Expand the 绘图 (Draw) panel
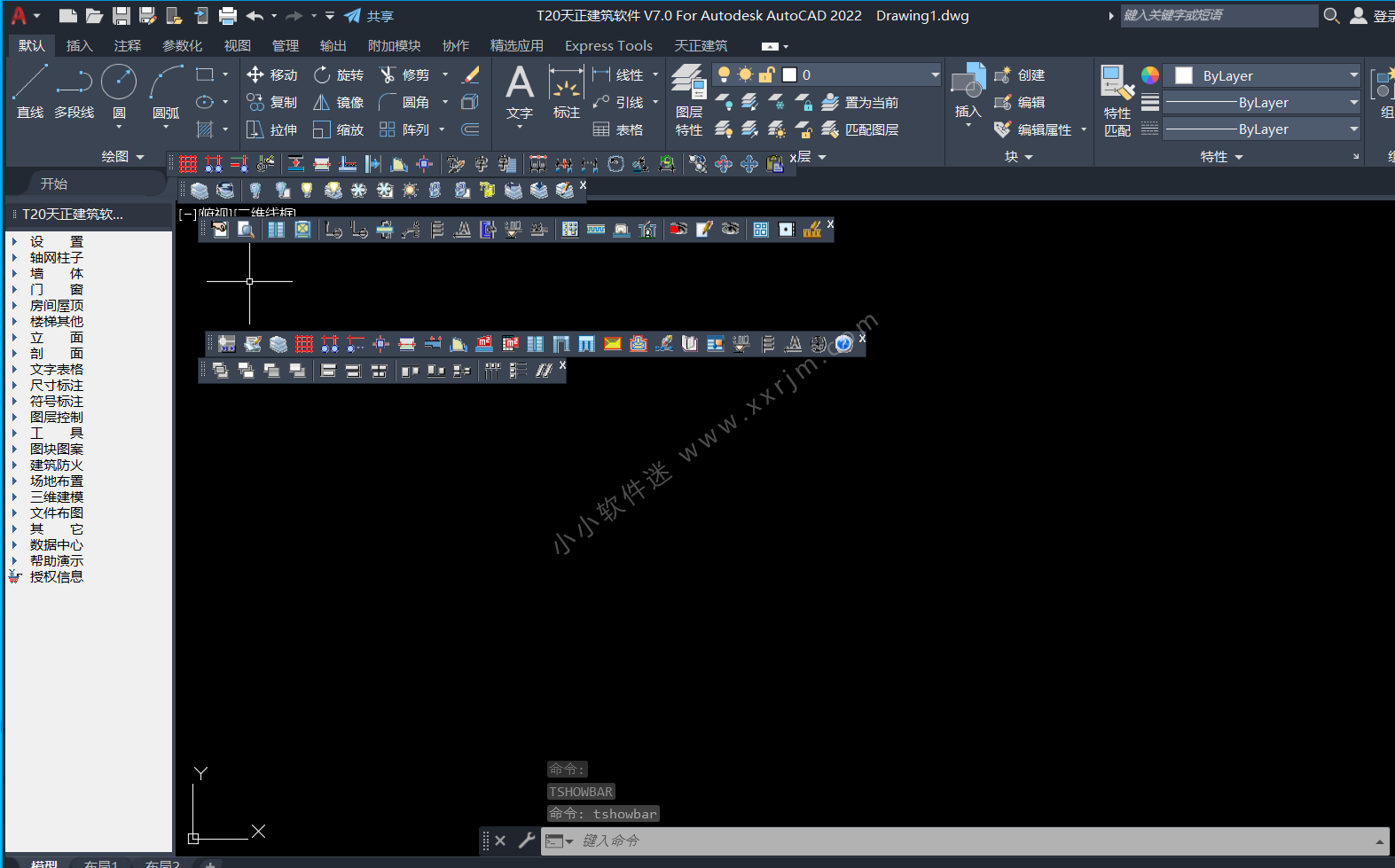The width and height of the screenshot is (1395, 868). click(122, 156)
